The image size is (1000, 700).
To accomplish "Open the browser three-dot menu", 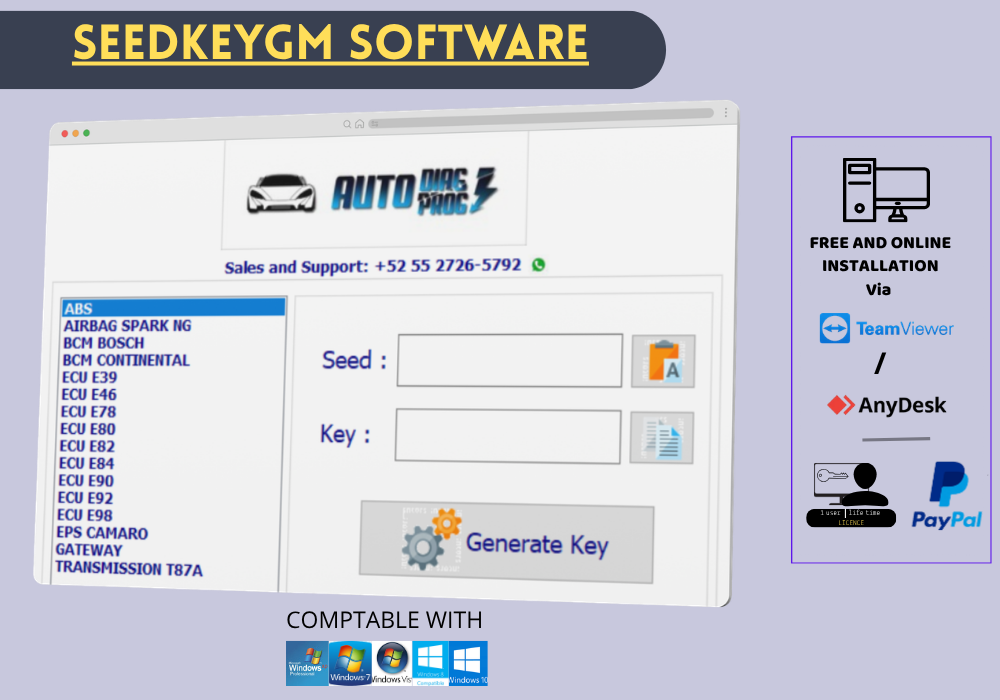I will click(x=725, y=113).
